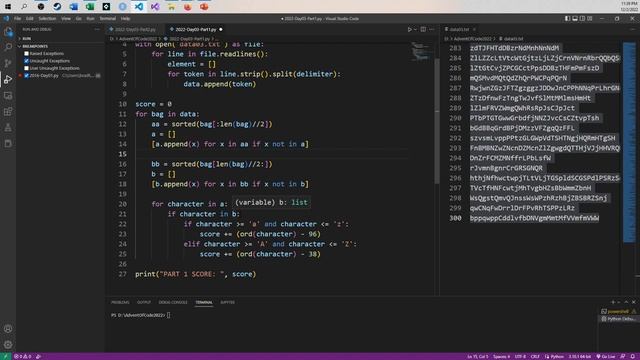640x360 pixels.
Task: Open errors and warnings count in status bar
Action: pos(22,356)
